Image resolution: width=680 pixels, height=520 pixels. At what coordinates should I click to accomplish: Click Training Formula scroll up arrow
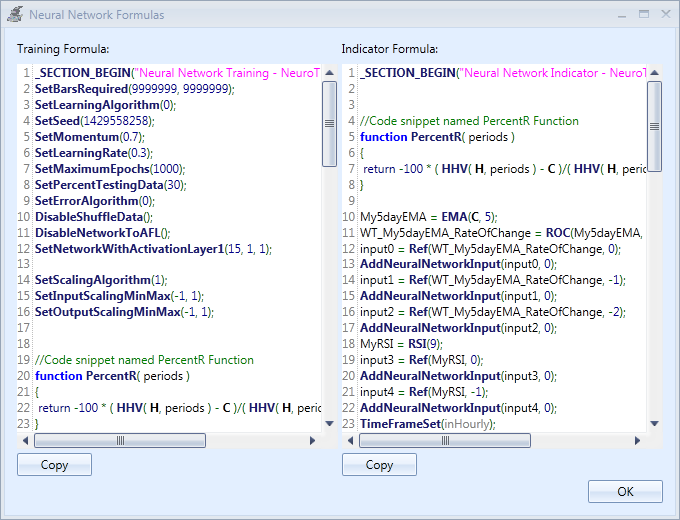(330, 72)
